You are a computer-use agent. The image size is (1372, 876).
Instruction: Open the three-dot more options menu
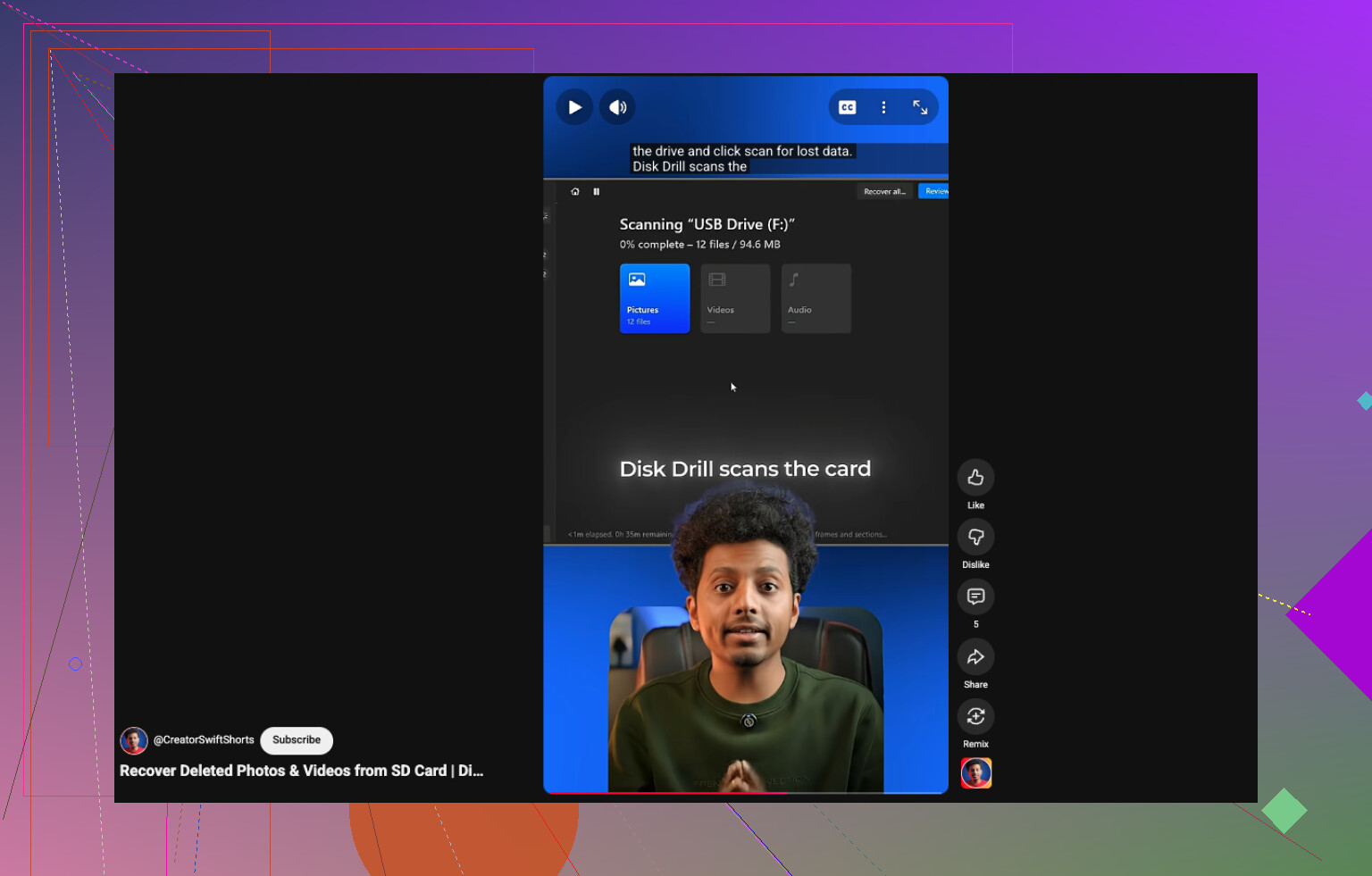[883, 107]
